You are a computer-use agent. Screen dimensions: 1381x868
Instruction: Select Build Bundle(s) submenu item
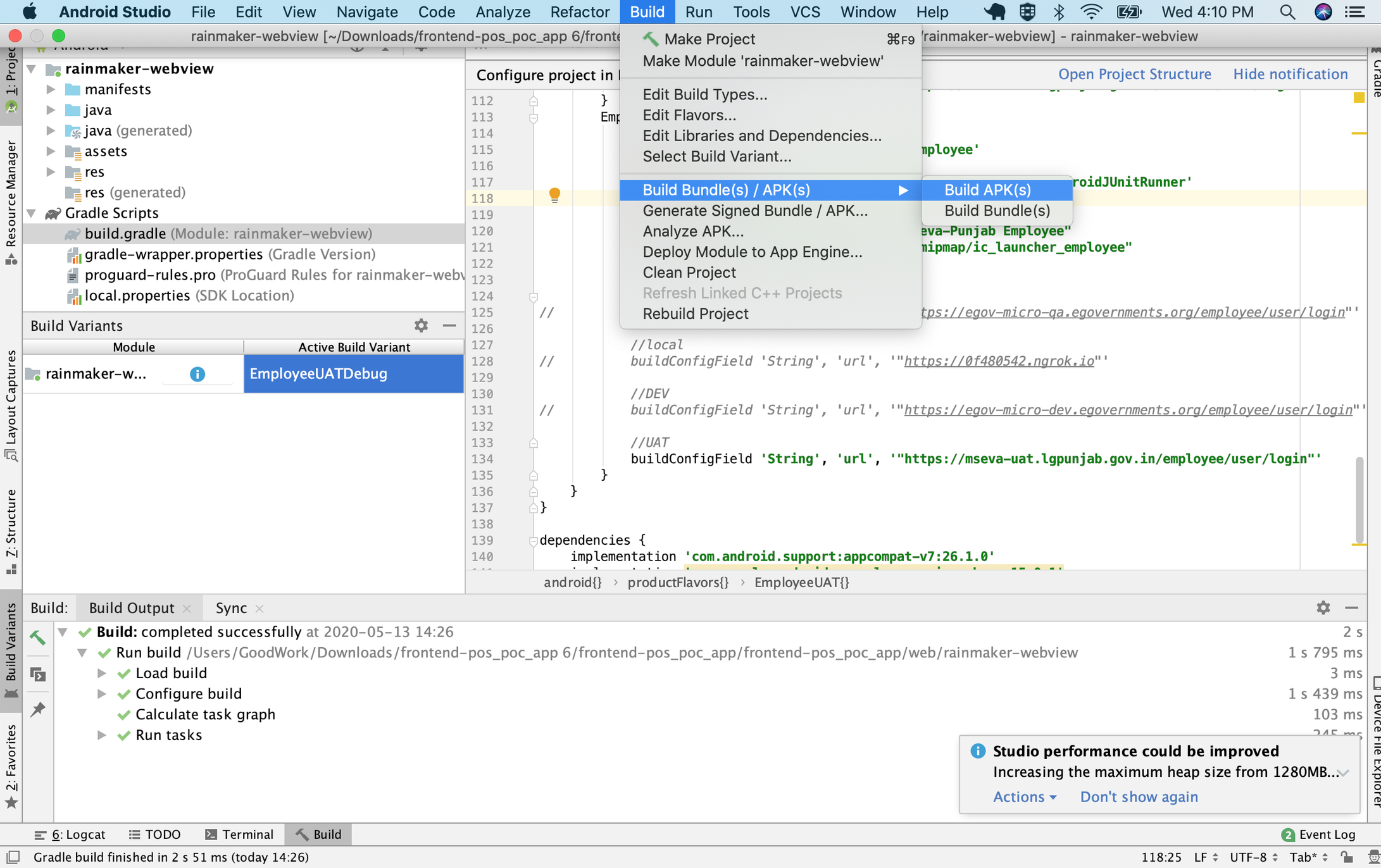[997, 211]
